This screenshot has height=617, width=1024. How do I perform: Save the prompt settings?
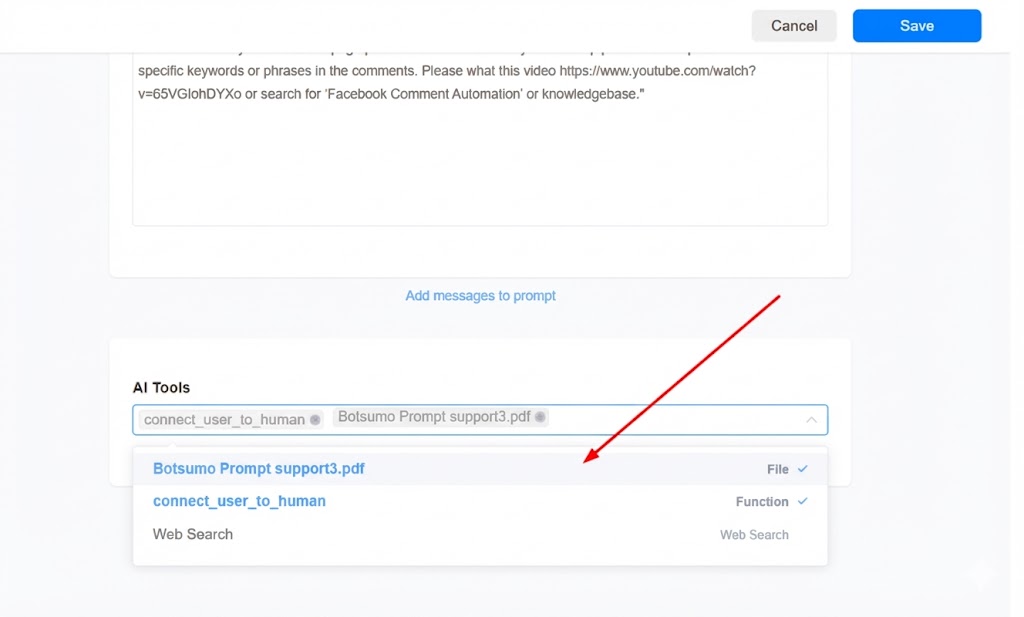[x=916, y=26]
